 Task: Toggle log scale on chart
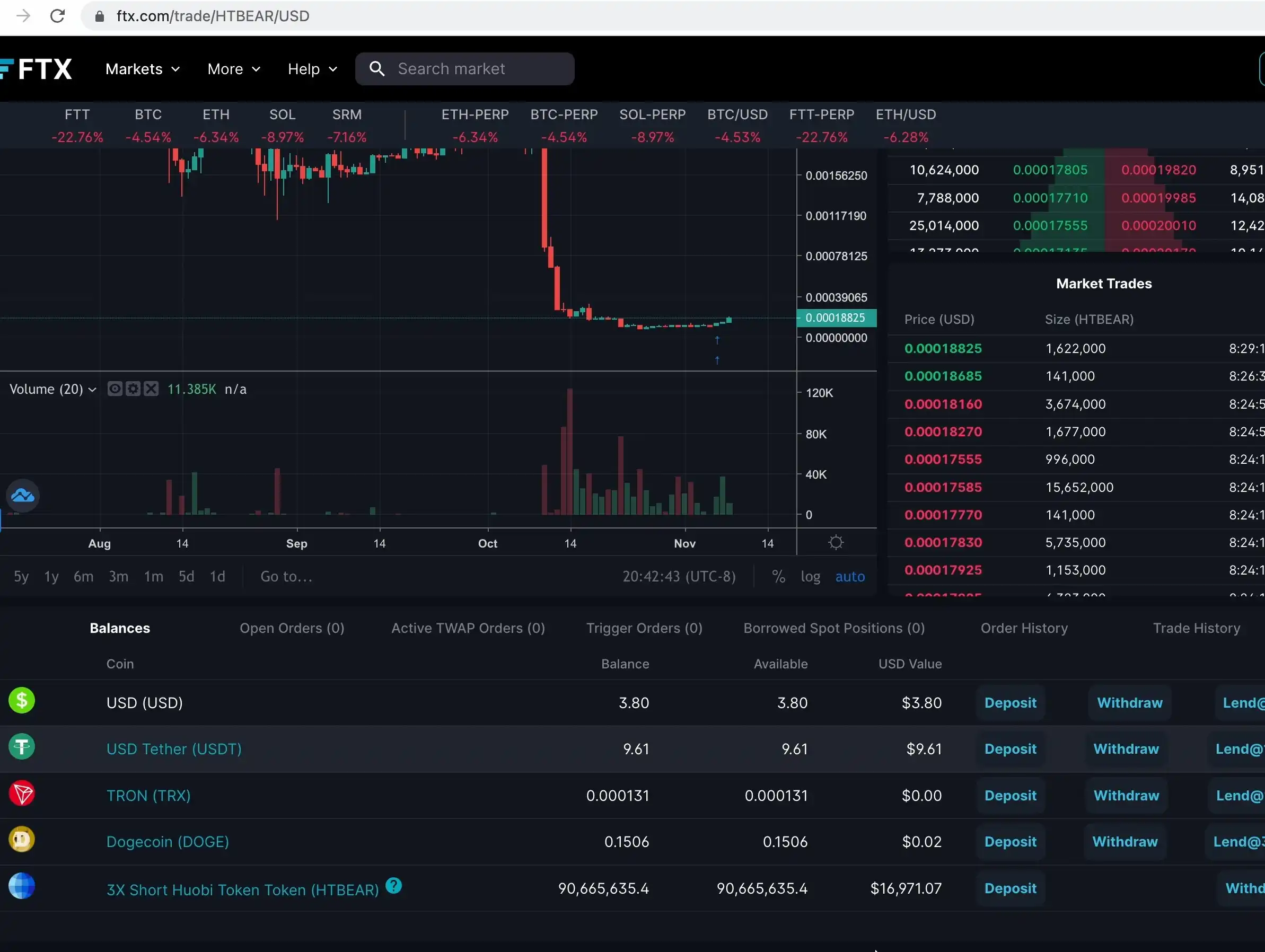(810, 576)
